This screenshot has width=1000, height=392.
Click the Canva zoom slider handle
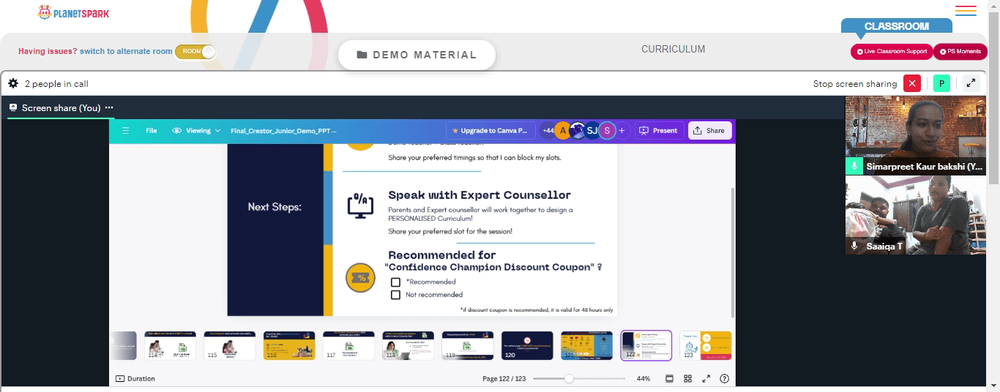[x=568, y=379]
